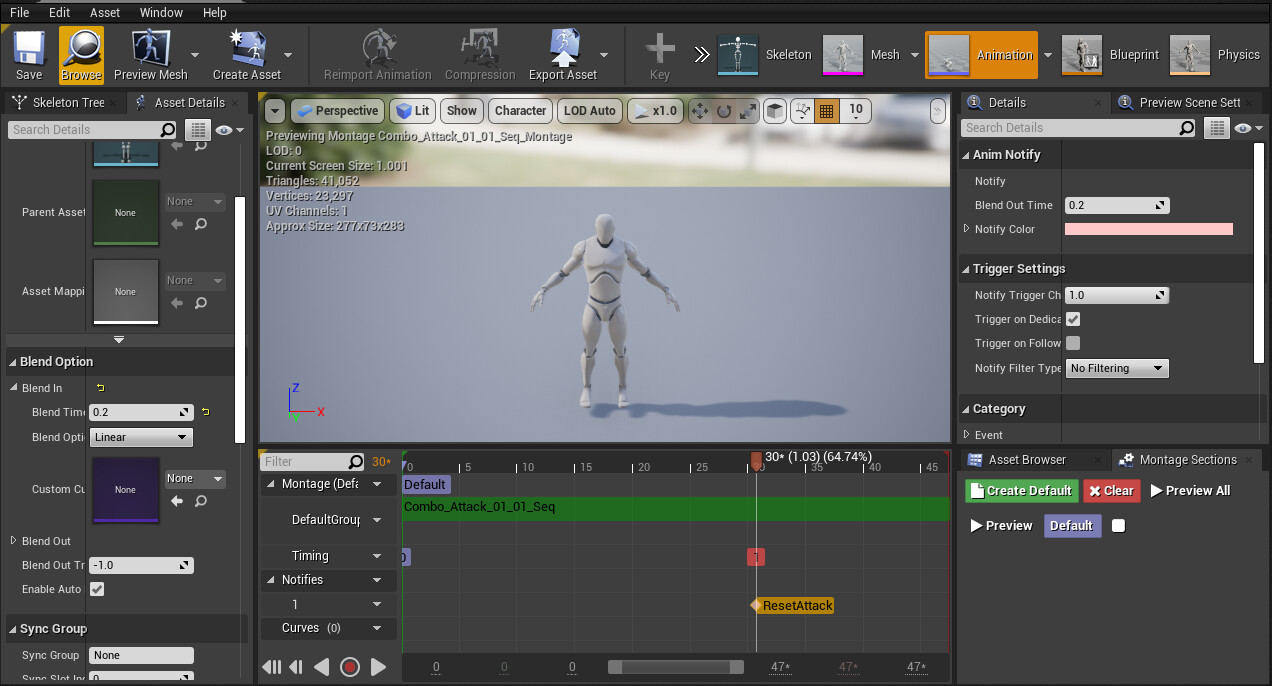Screen dimensions: 1272x686
Task: Click the Clear button in Montage Sections
Action: click(1110, 491)
